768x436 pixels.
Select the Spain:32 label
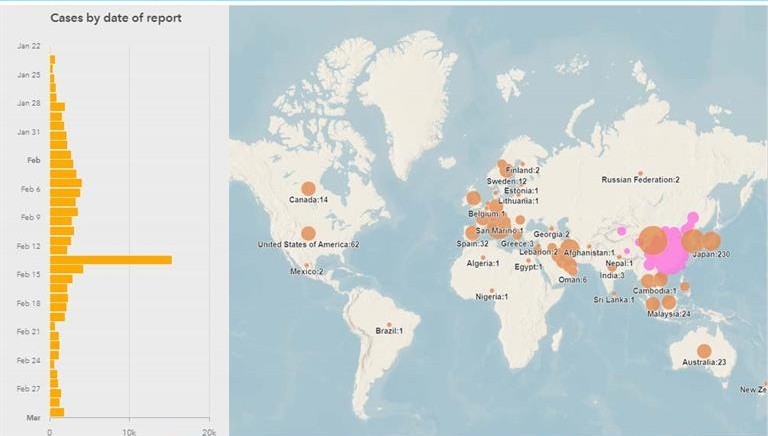coord(472,243)
